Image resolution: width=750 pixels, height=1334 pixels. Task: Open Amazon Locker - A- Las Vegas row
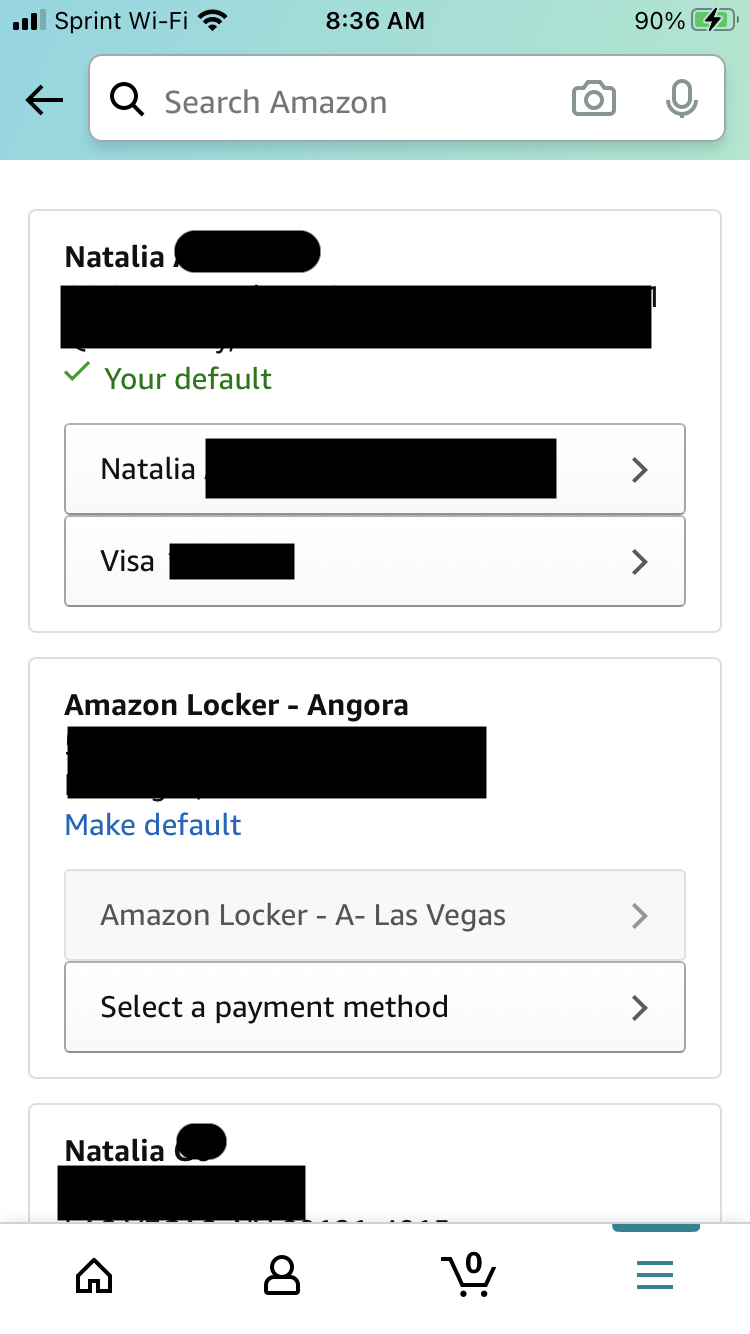[375, 915]
